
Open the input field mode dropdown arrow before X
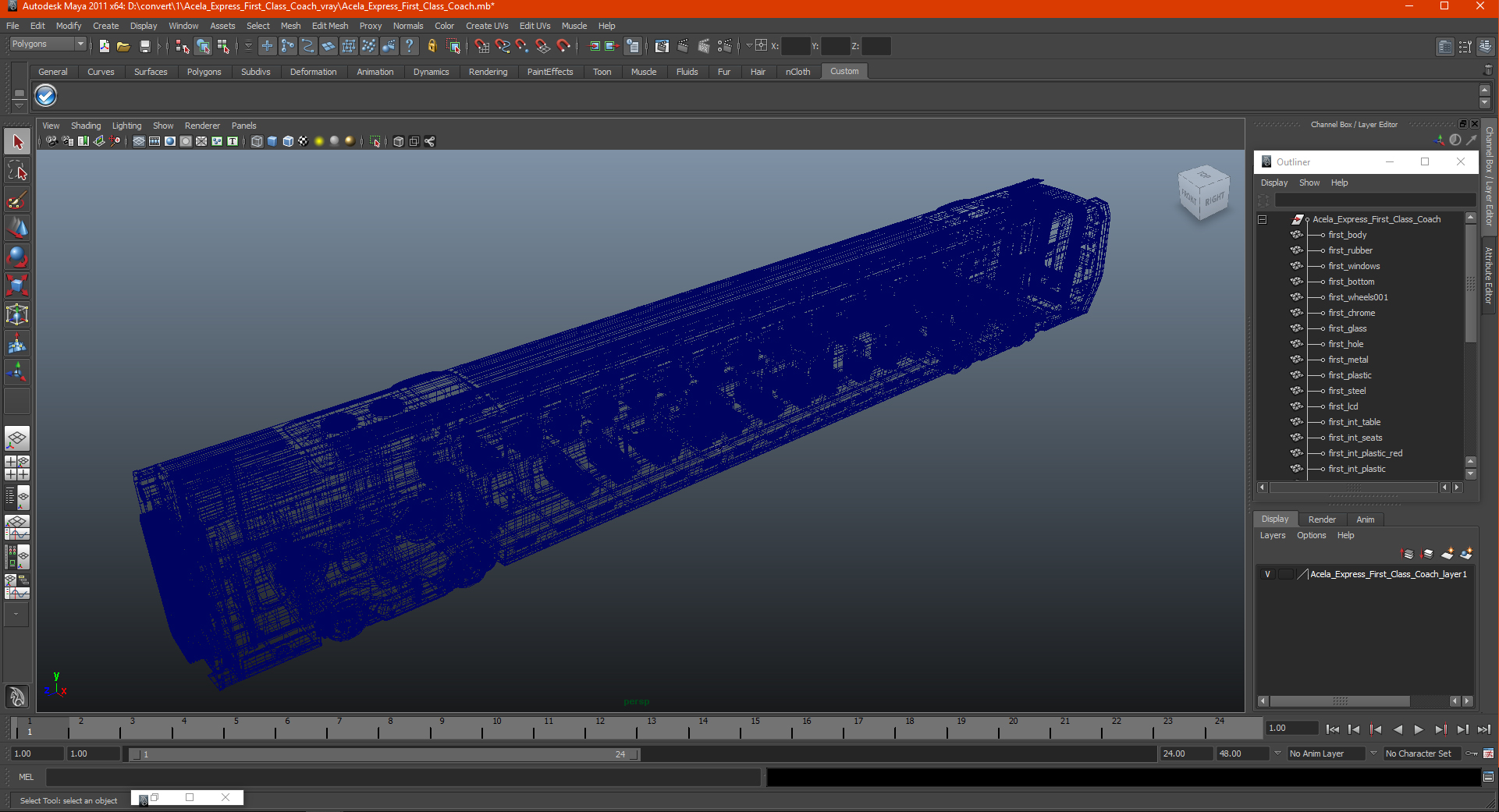tap(748, 45)
